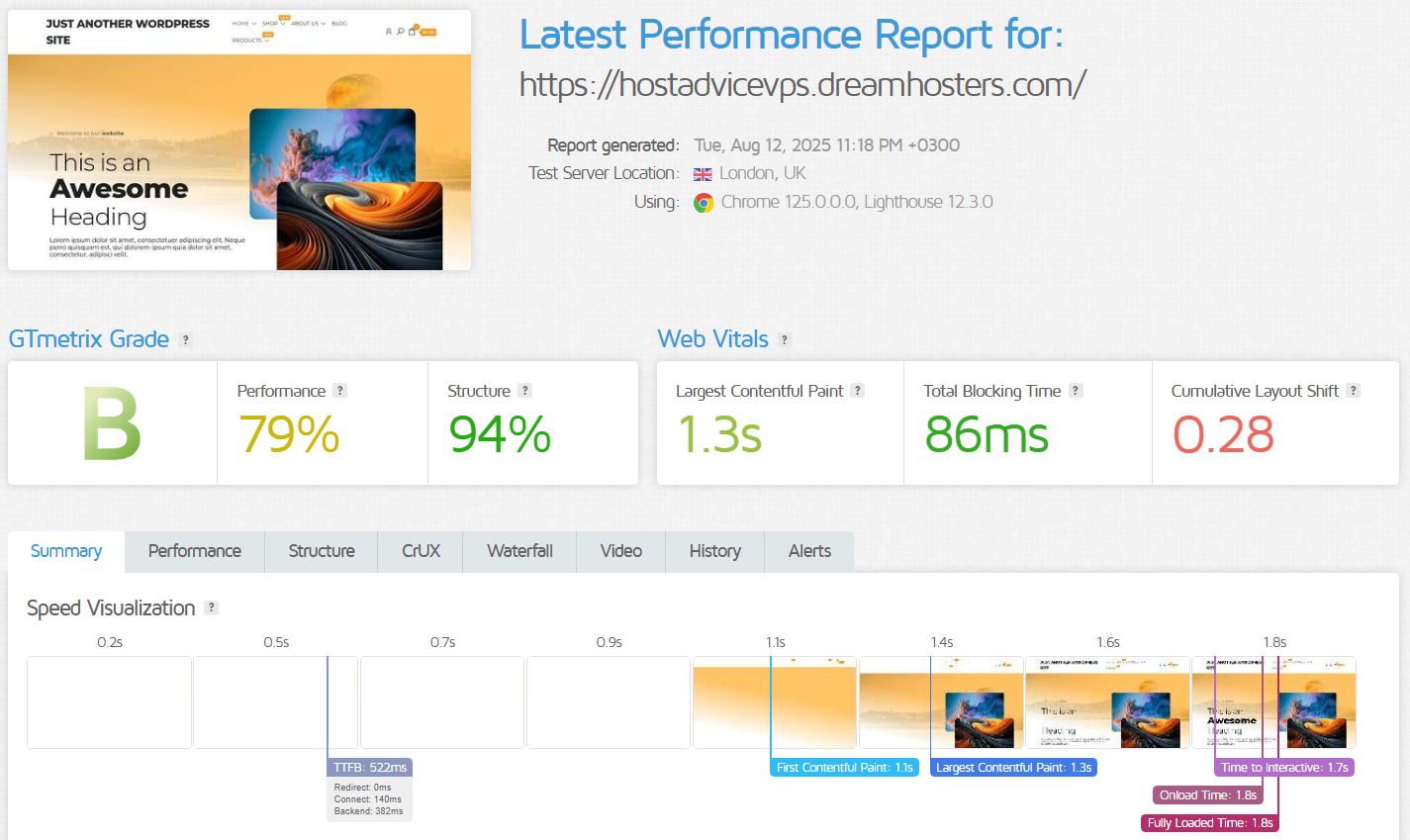Viewport: 1410px width, 840px height.
Task: Click the 94% Structure score
Action: (x=500, y=434)
